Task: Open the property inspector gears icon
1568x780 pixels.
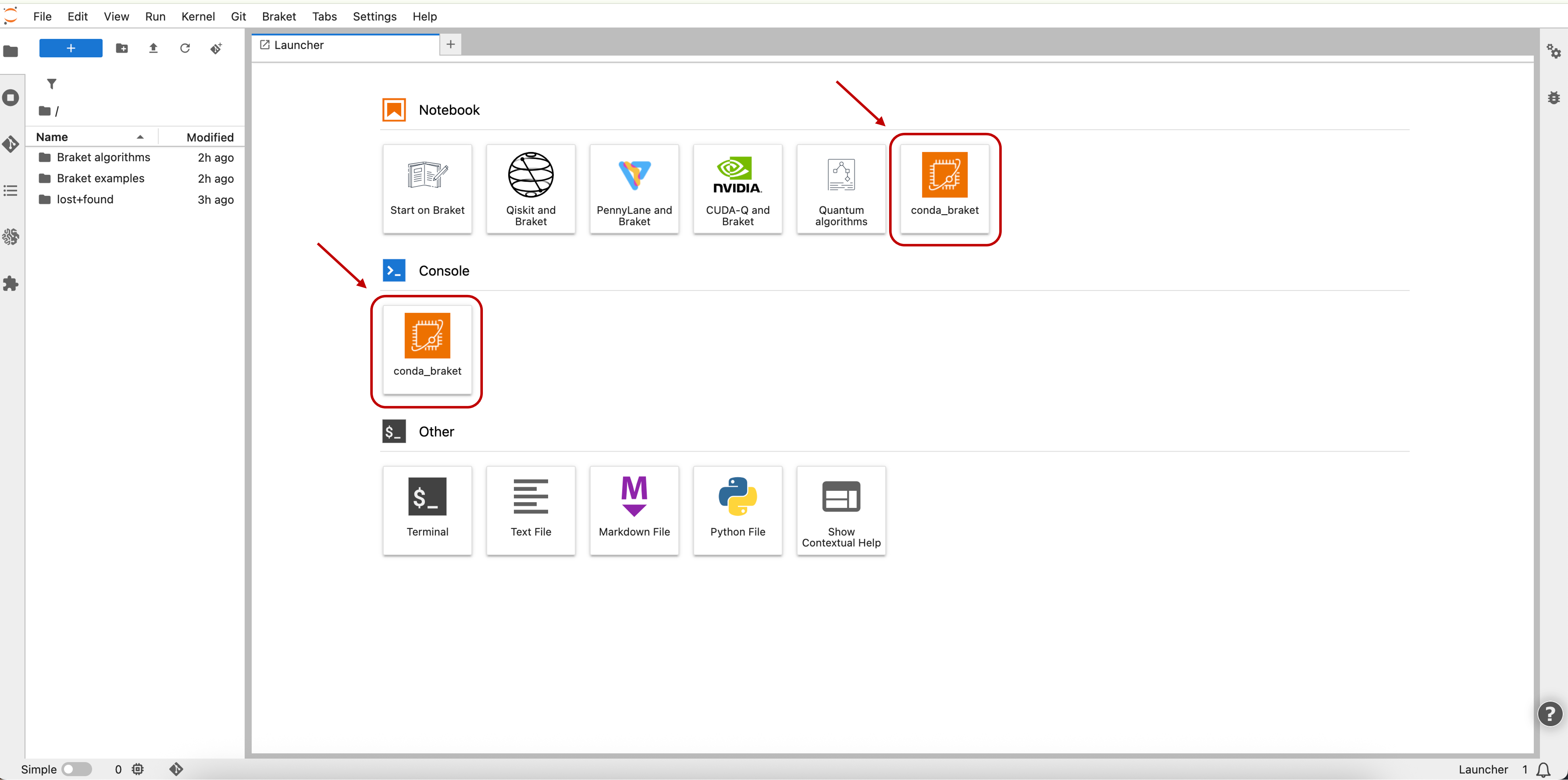Action: pos(1554,51)
